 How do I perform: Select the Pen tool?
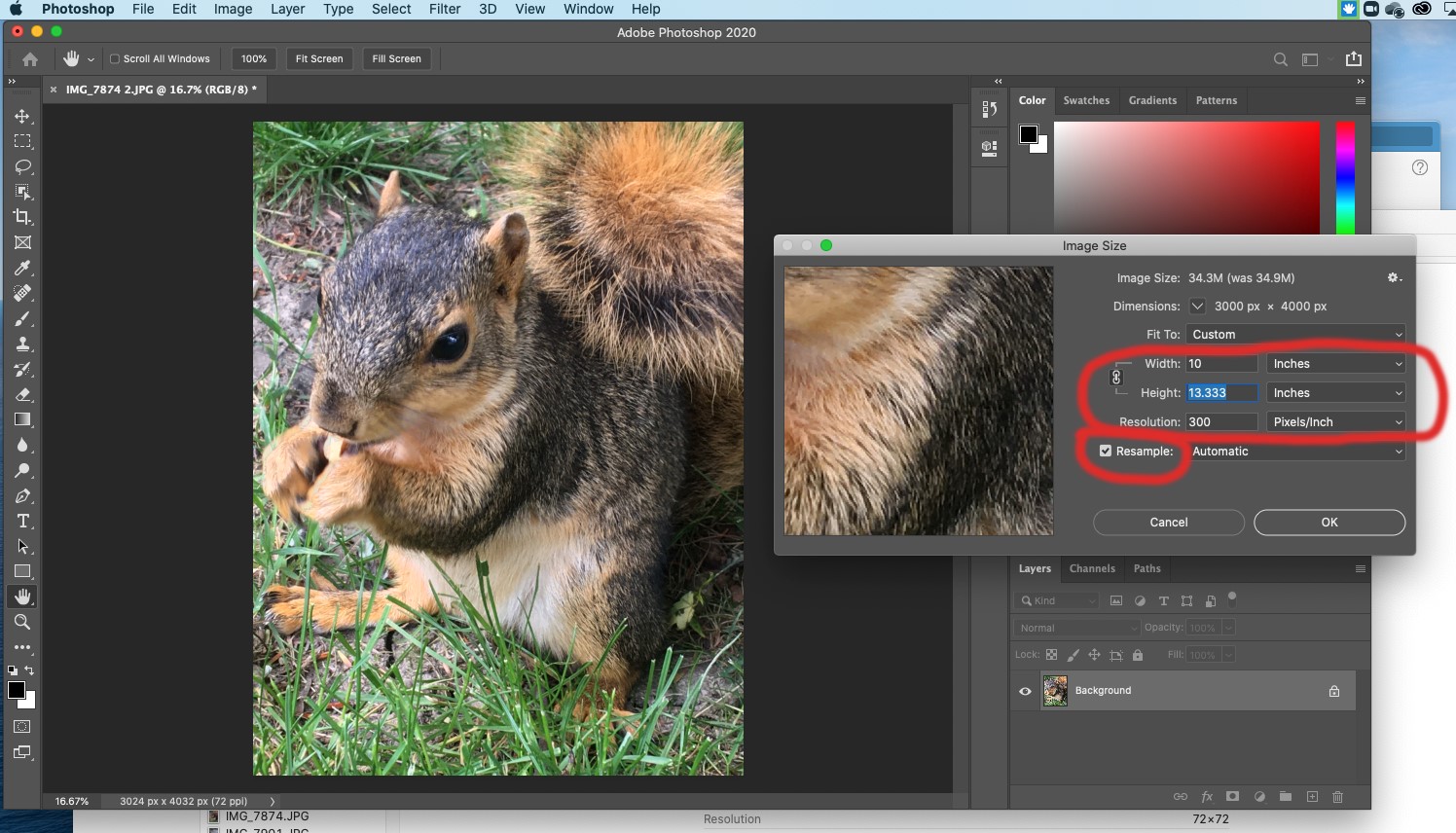point(22,495)
